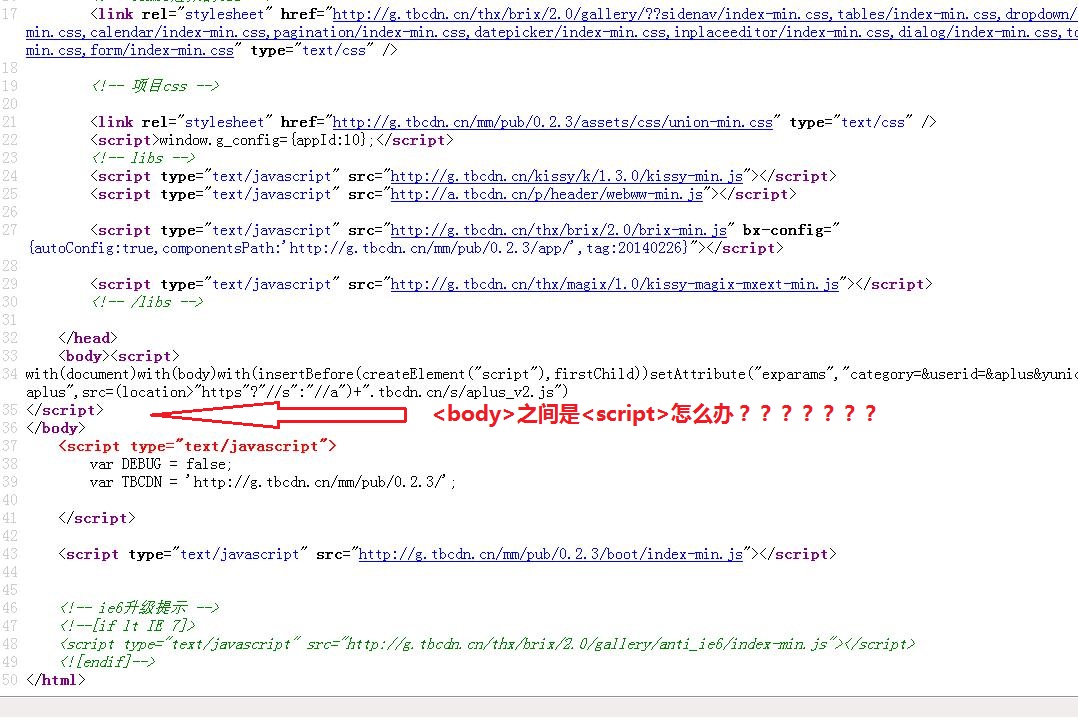Click the '<!--[if lt IE 7]>' comment
This screenshot has height=718, width=1078.
tap(128, 626)
